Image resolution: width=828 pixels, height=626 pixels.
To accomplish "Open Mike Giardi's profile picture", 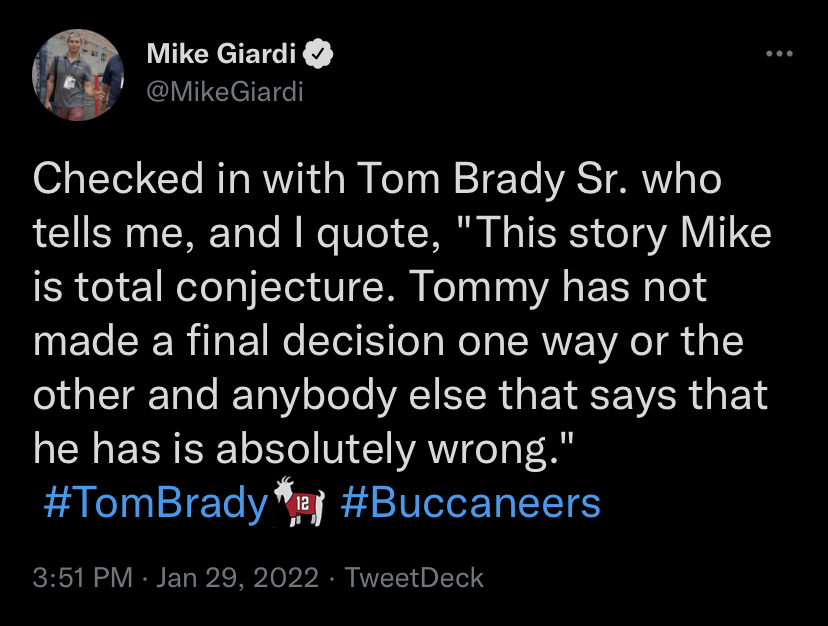I will (78, 75).
